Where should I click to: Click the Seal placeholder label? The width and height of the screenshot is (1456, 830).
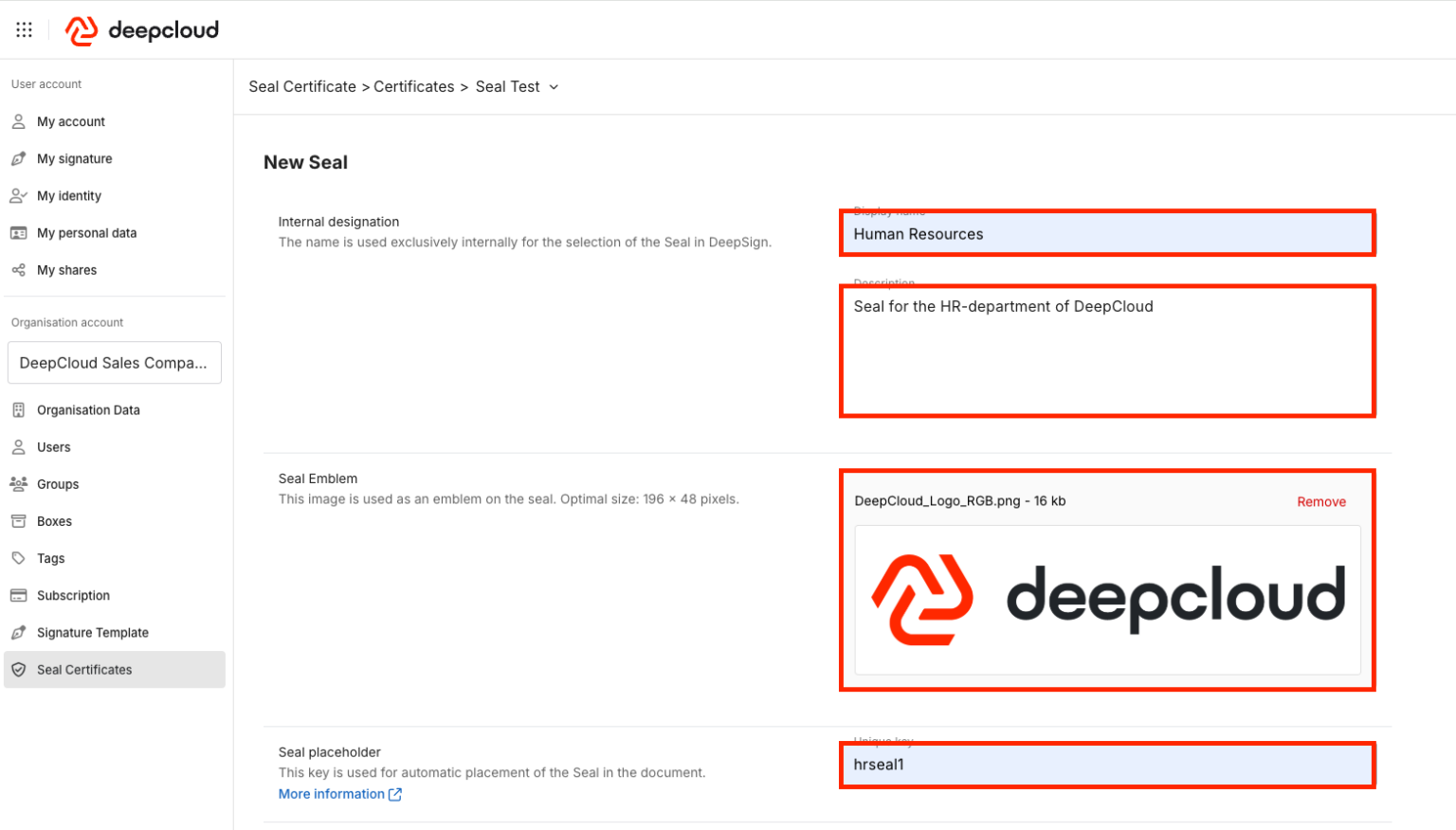(x=330, y=752)
